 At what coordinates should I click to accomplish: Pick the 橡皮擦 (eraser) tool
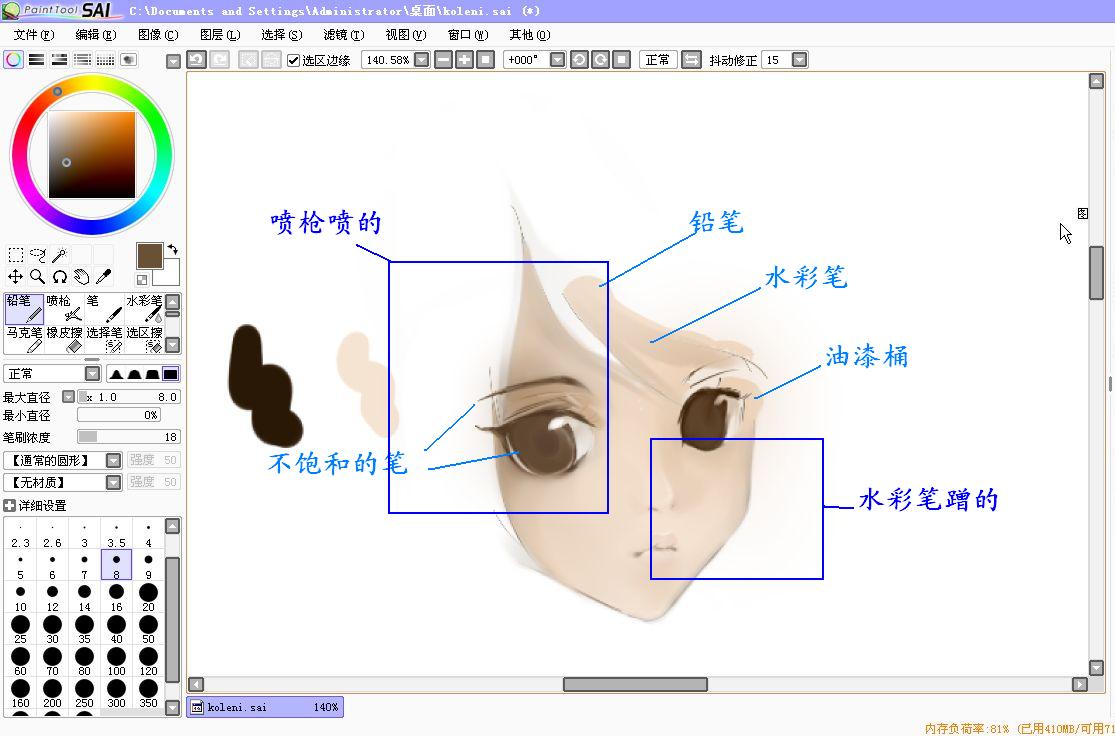click(64, 340)
